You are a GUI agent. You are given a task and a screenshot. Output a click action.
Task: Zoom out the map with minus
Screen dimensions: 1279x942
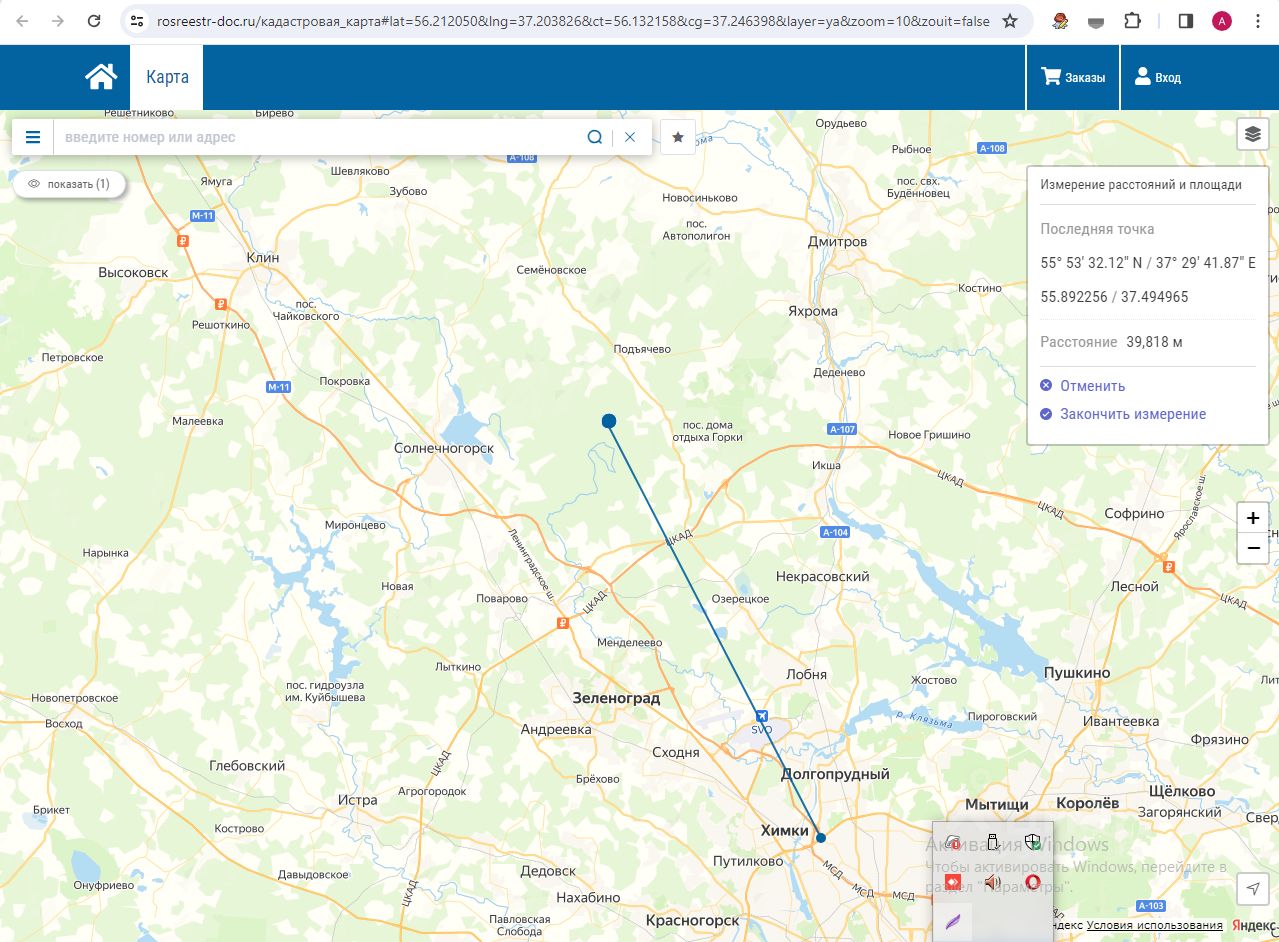1253,549
